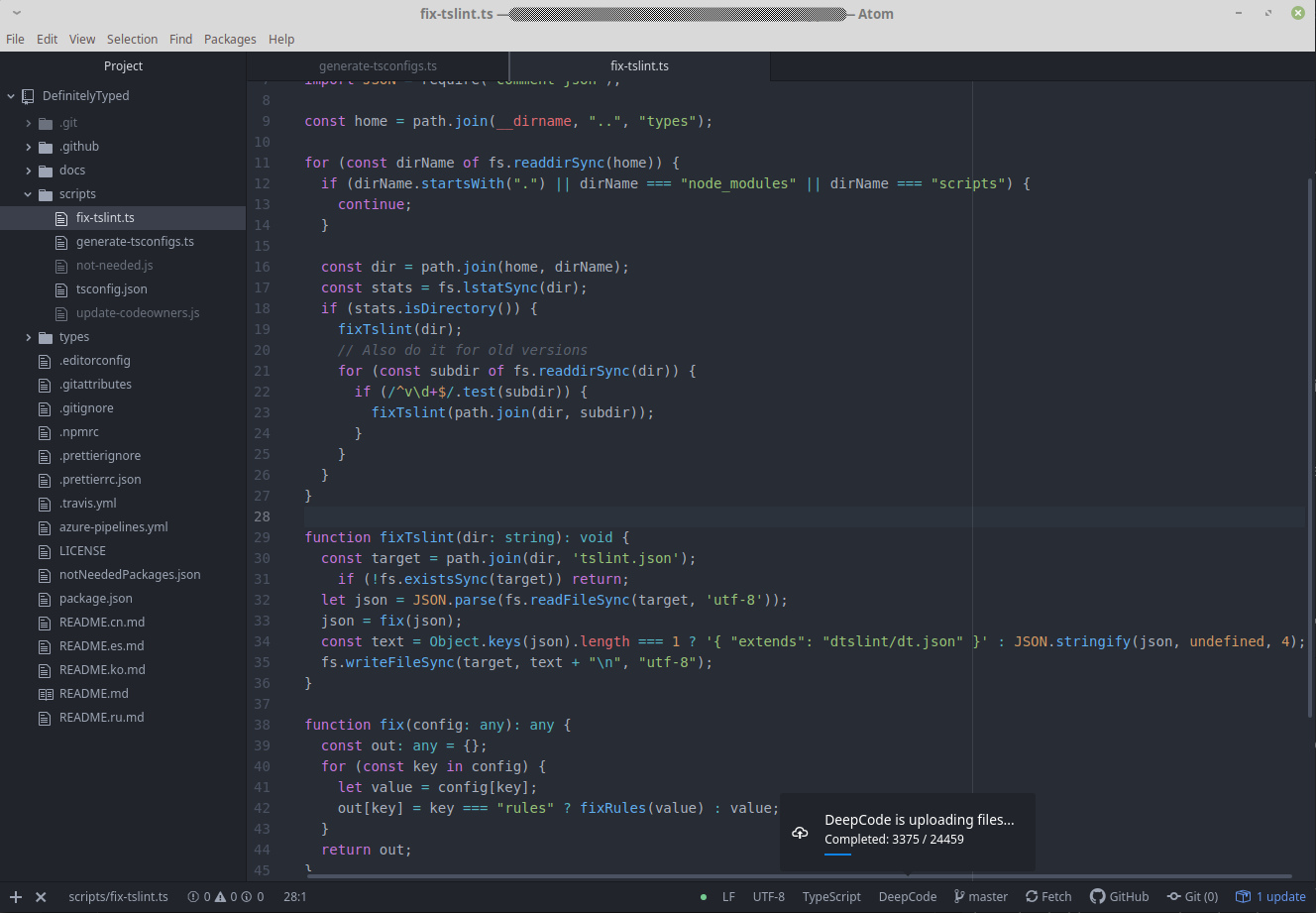Open the Git (0) changes panel

[1192, 896]
